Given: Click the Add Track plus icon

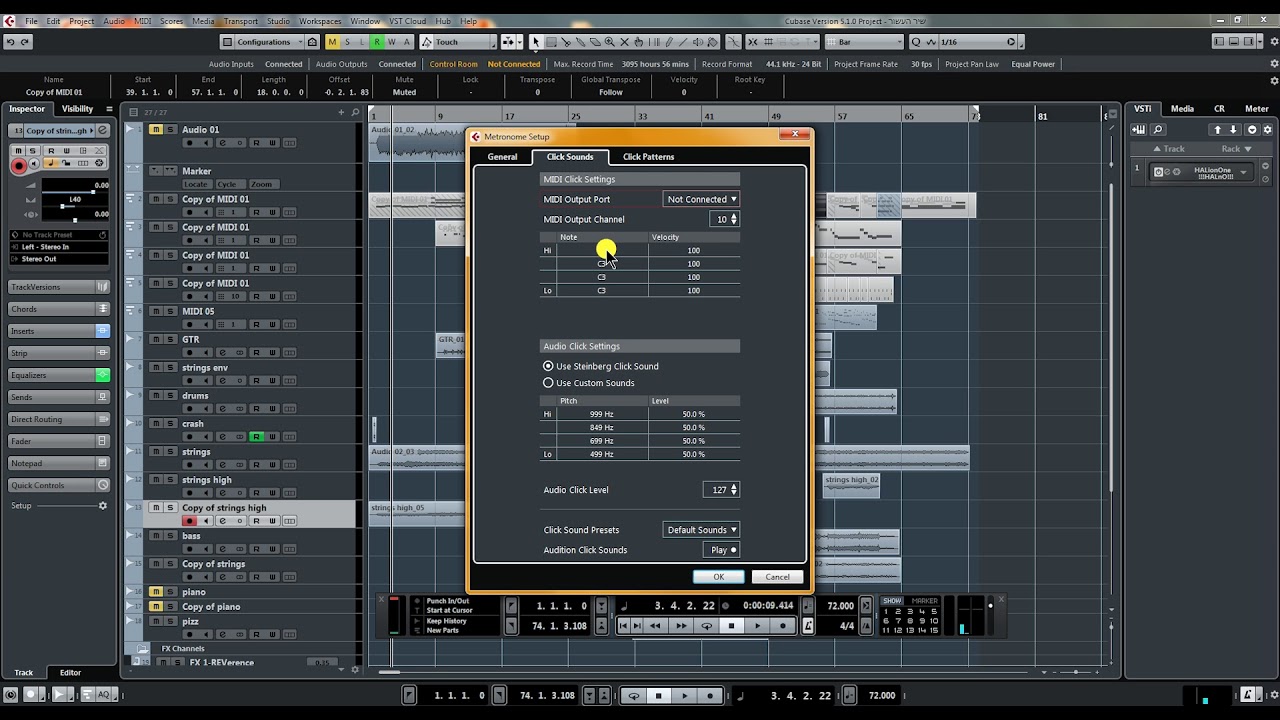Looking at the screenshot, I should (x=341, y=112).
